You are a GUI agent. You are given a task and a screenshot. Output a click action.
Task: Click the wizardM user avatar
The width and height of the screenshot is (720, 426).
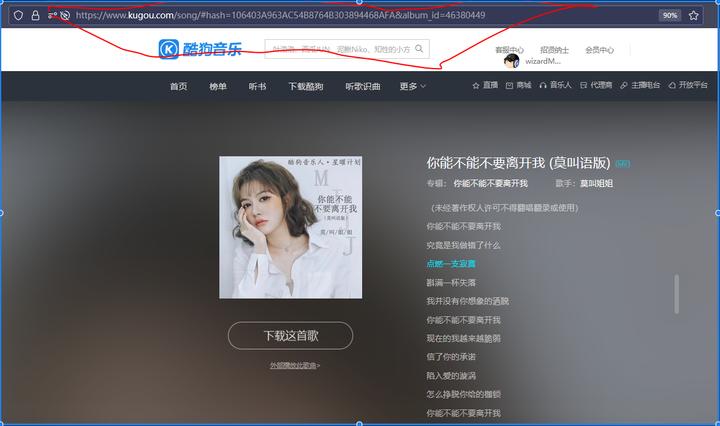512,61
